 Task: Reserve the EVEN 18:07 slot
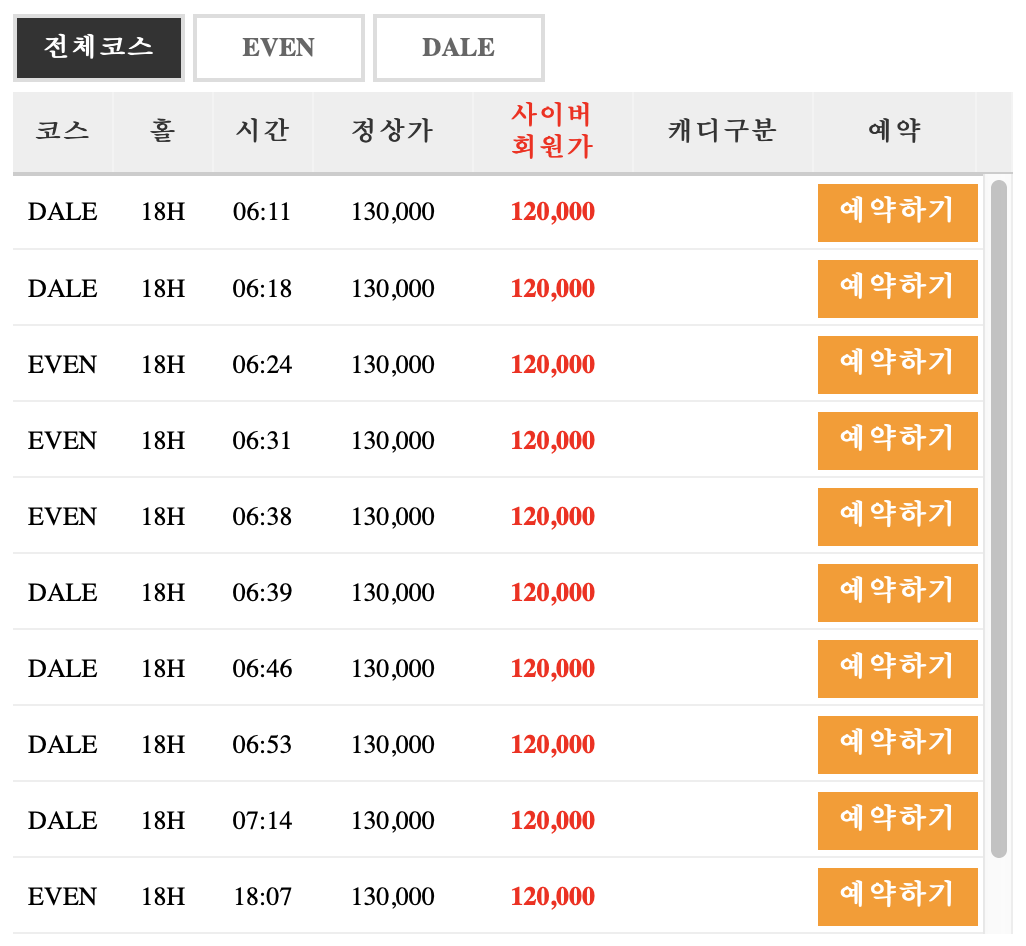[898, 896]
